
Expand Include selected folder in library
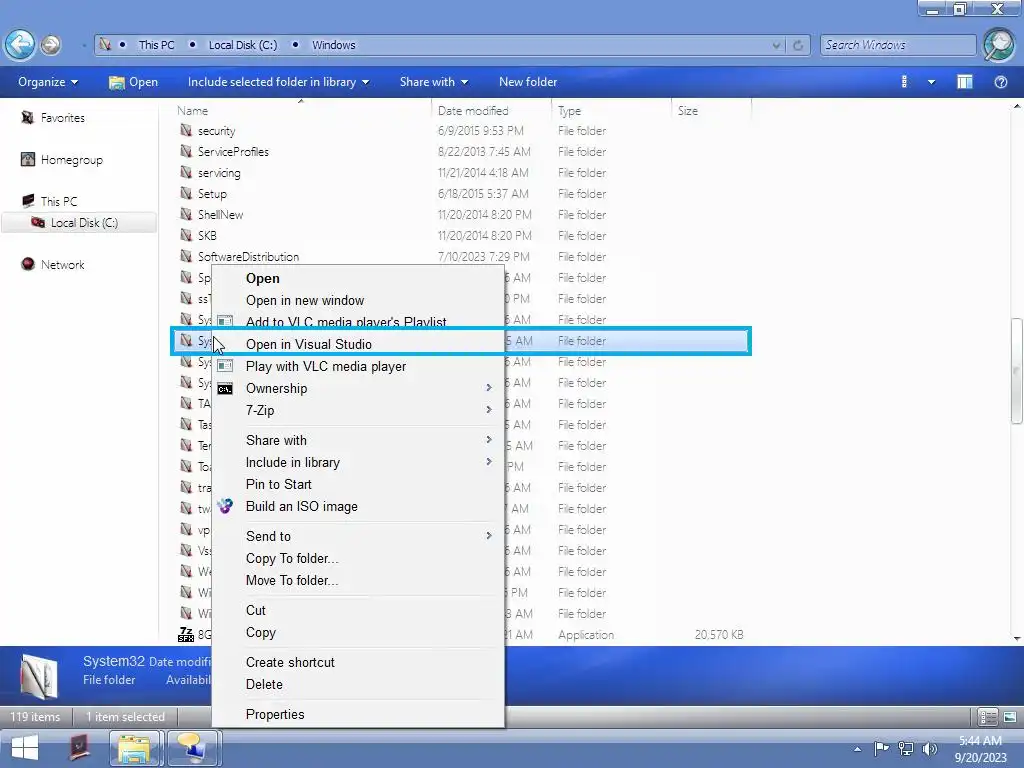coord(278,82)
